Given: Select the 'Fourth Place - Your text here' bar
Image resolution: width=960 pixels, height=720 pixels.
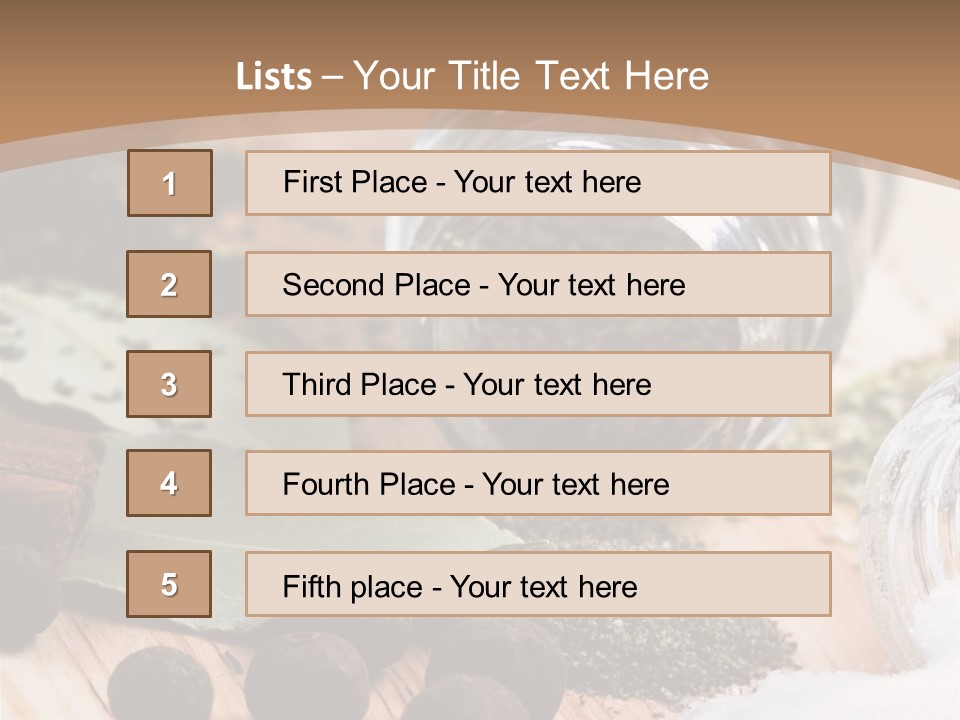Looking at the screenshot, I should coord(538,484).
